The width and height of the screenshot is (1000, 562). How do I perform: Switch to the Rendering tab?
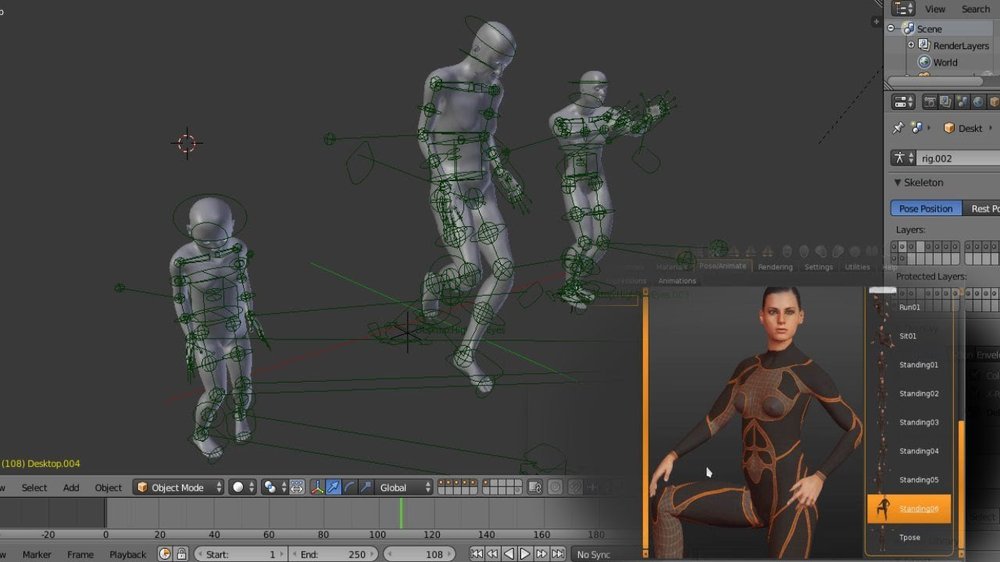coord(775,267)
